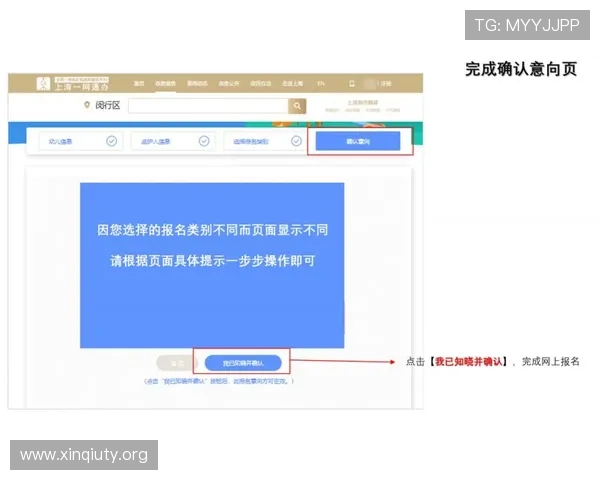This screenshot has width=600, height=480.
Task: Click the 我已知晓并确认 button
Action: point(243,363)
